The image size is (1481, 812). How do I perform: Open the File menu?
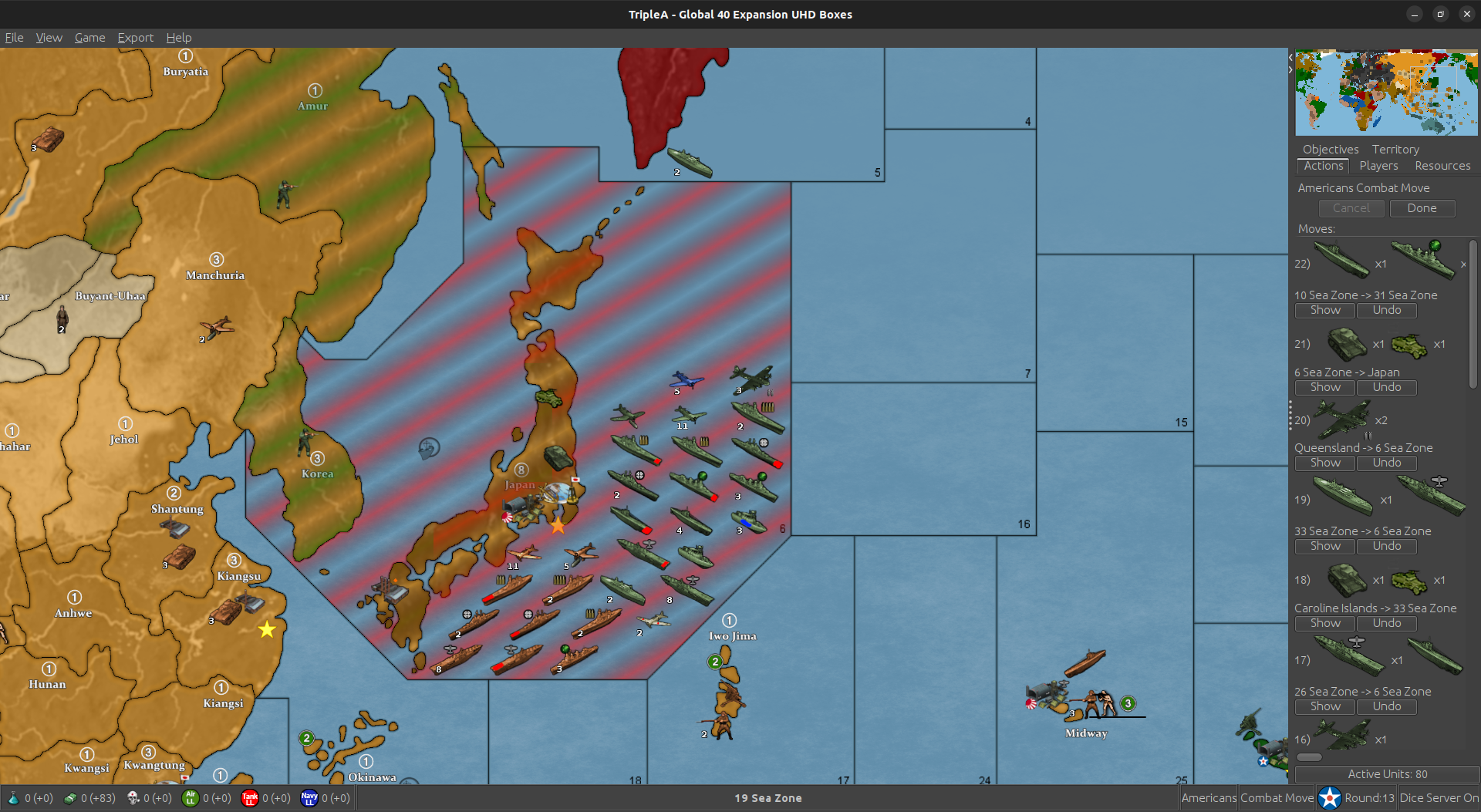click(14, 38)
